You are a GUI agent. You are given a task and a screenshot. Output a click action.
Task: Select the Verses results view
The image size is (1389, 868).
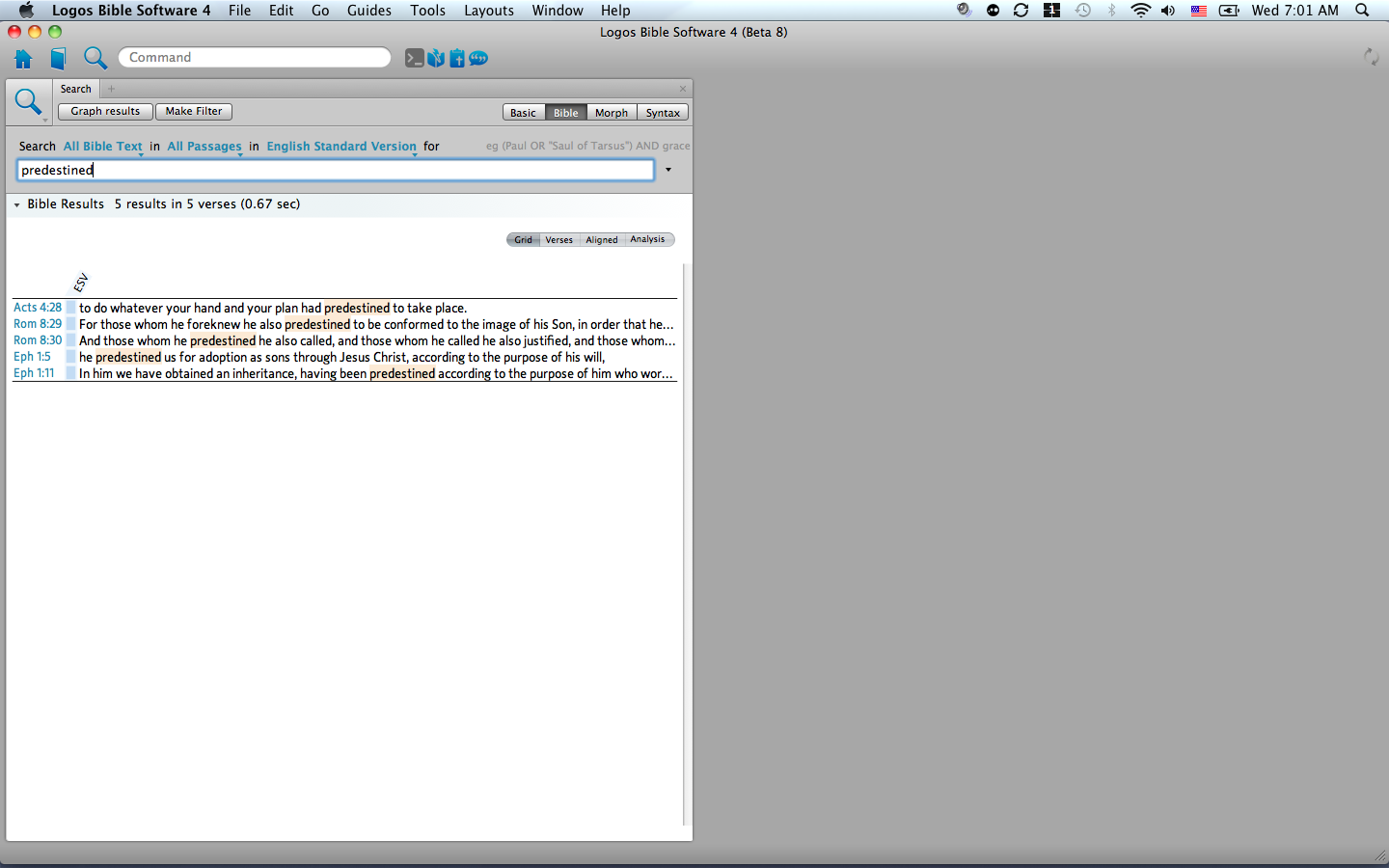pos(558,239)
